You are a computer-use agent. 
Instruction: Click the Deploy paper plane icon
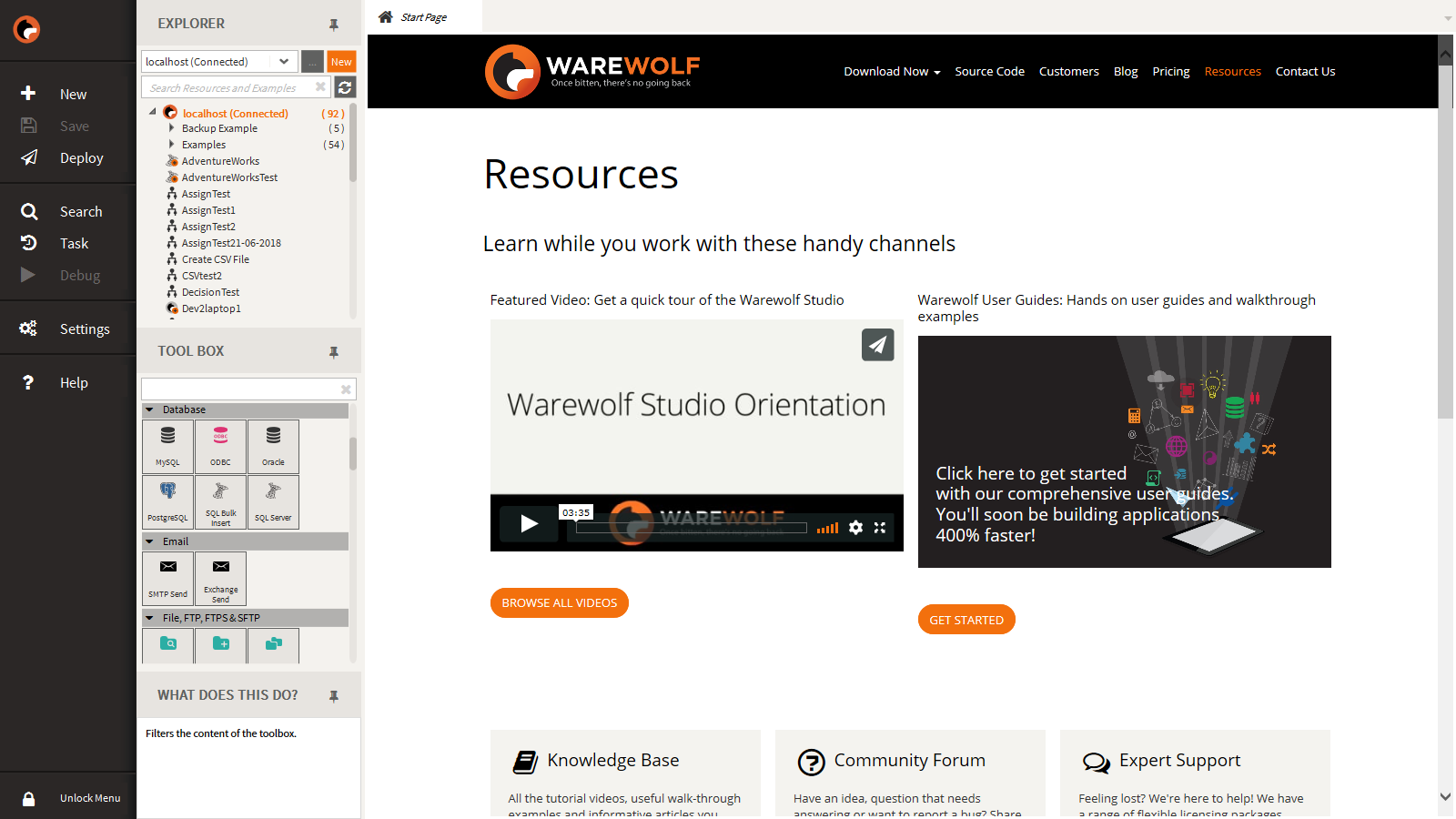click(29, 157)
